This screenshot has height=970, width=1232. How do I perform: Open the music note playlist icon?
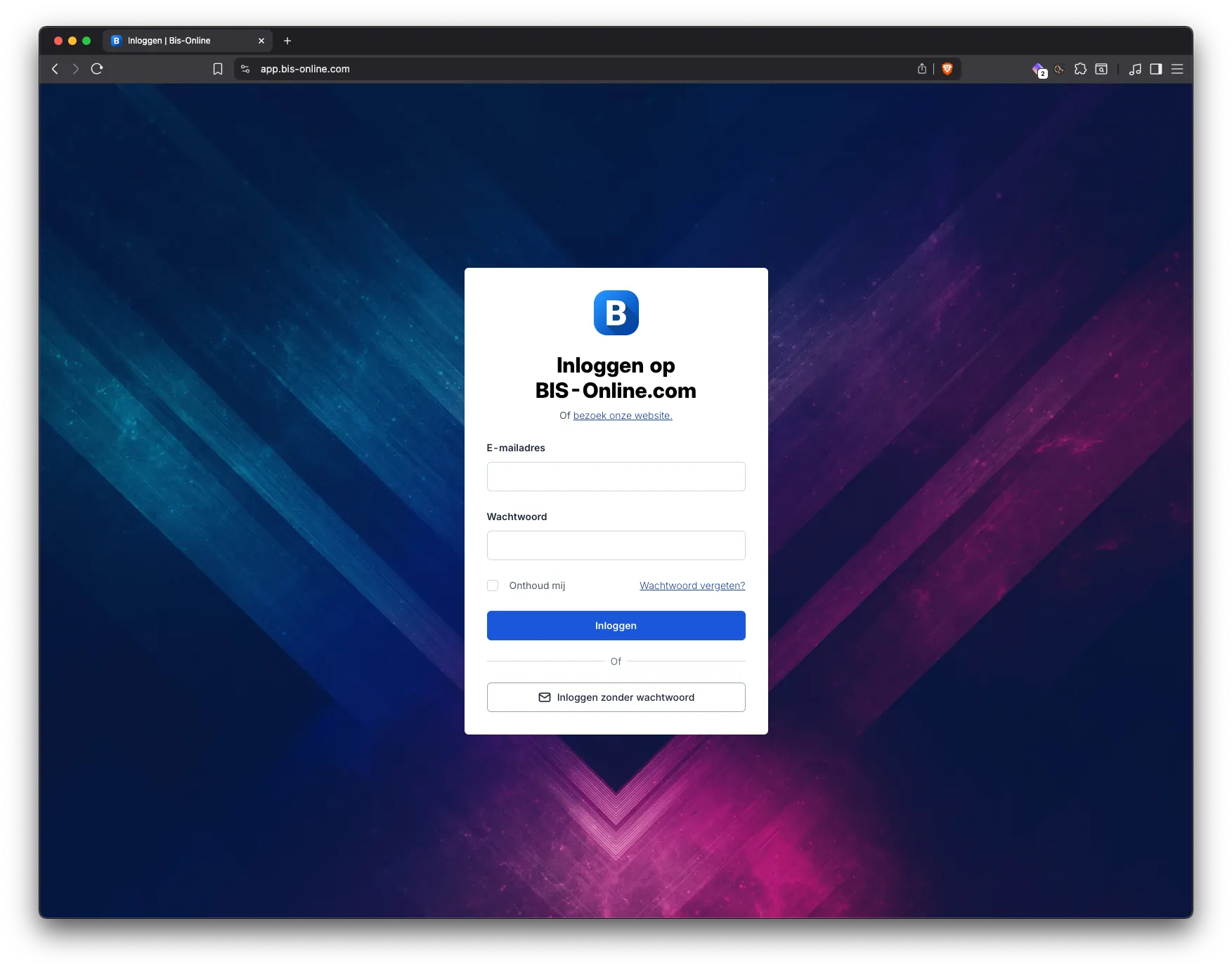[x=1135, y=69]
